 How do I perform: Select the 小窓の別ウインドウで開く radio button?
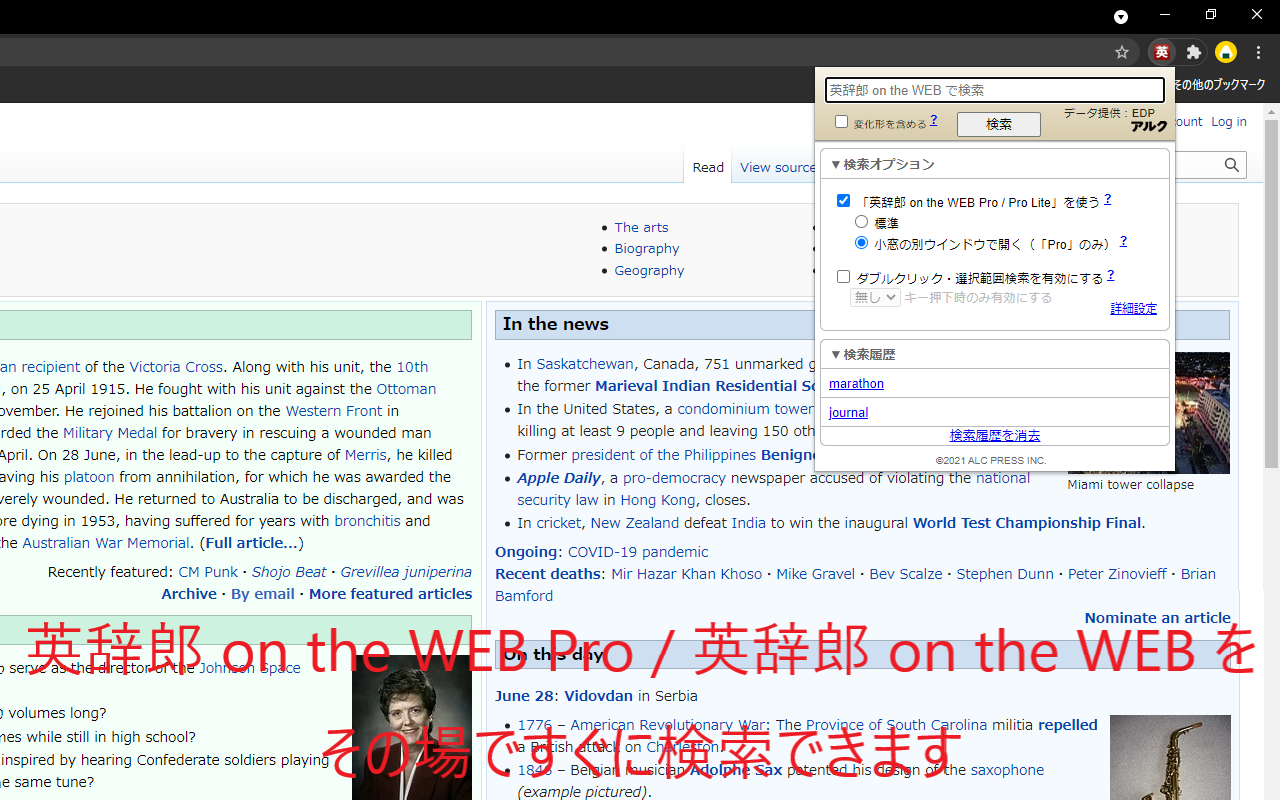click(x=861, y=243)
